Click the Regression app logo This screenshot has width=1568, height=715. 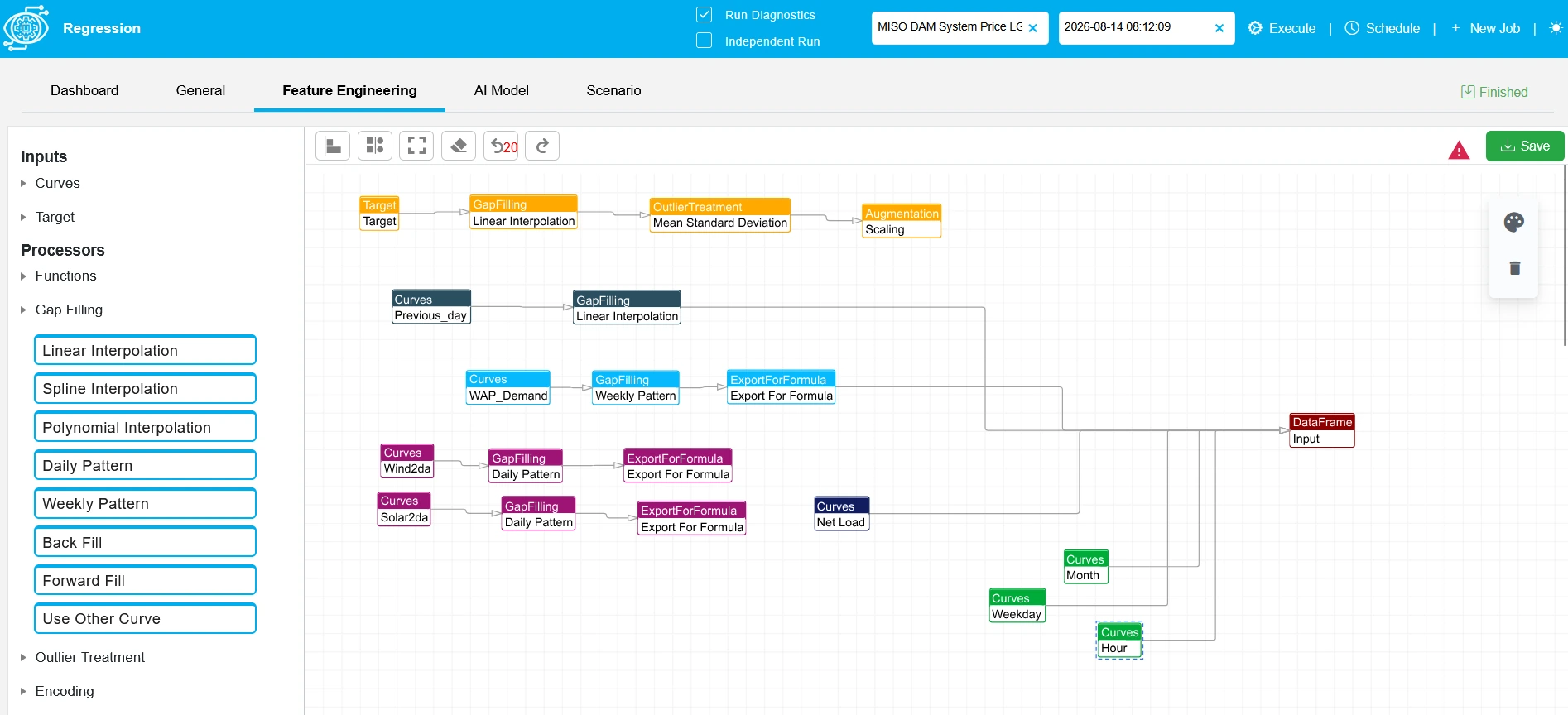tap(26, 28)
